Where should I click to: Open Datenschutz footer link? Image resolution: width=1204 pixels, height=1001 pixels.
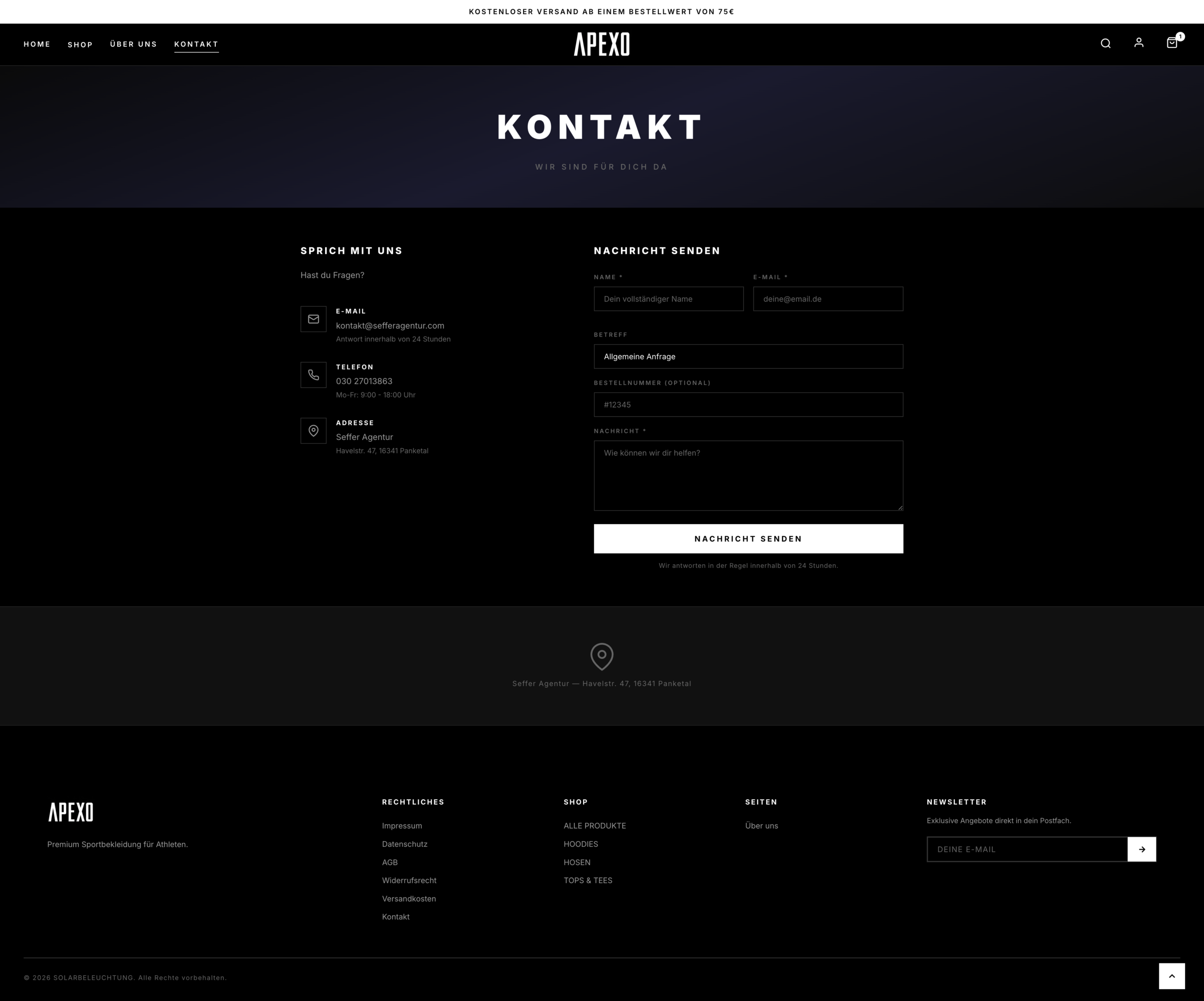(x=405, y=844)
